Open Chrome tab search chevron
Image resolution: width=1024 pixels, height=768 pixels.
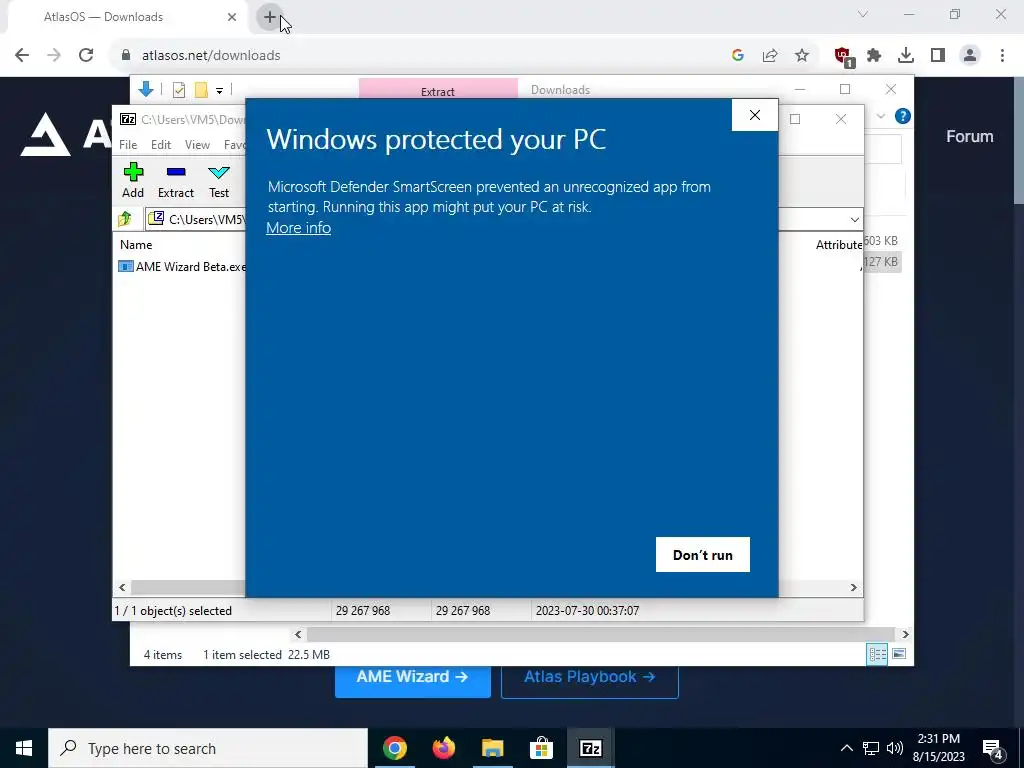(x=863, y=14)
